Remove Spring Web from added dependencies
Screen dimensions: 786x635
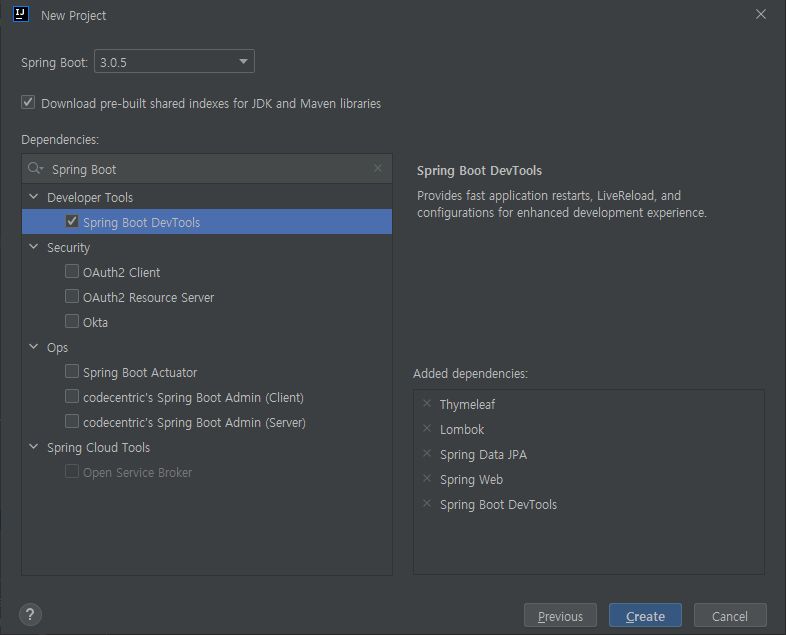(427, 479)
